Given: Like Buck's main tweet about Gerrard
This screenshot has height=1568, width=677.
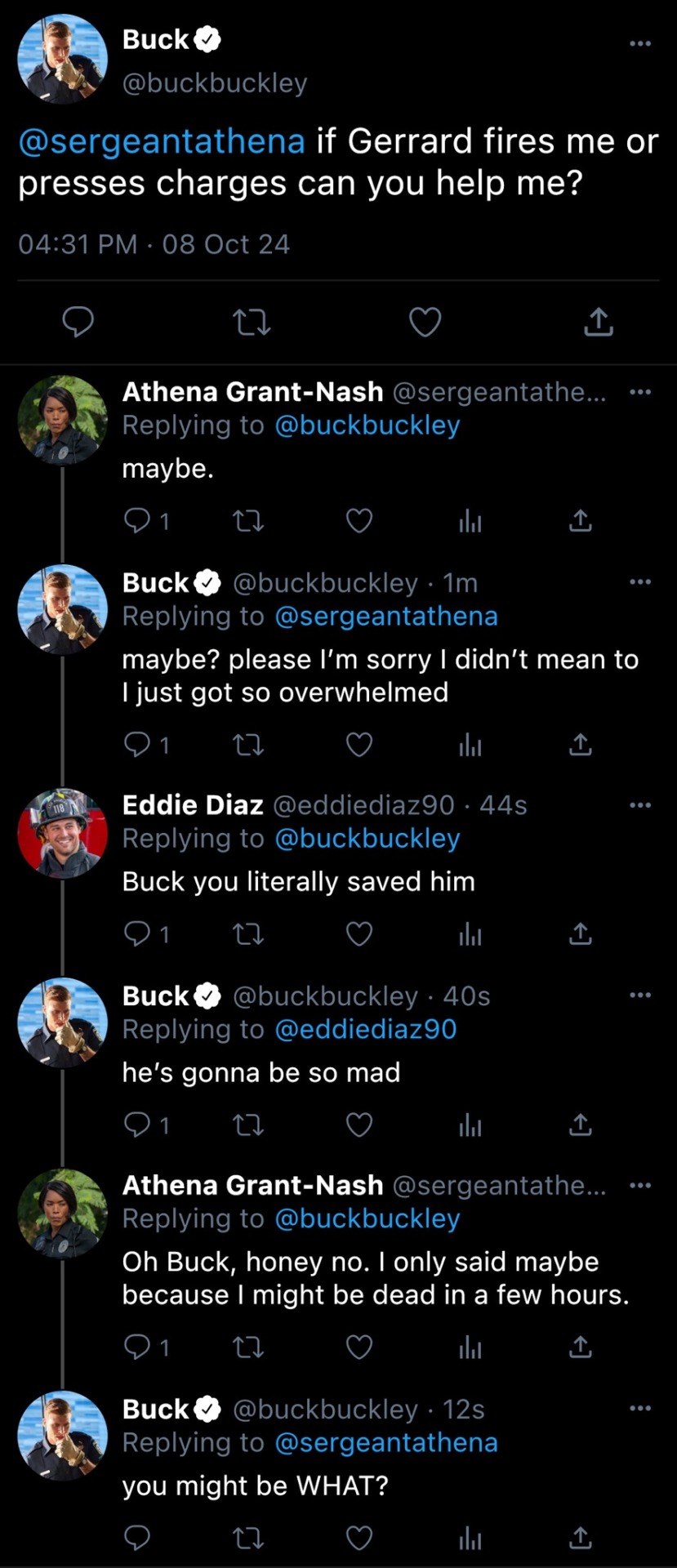Looking at the screenshot, I should tap(425, 322).
